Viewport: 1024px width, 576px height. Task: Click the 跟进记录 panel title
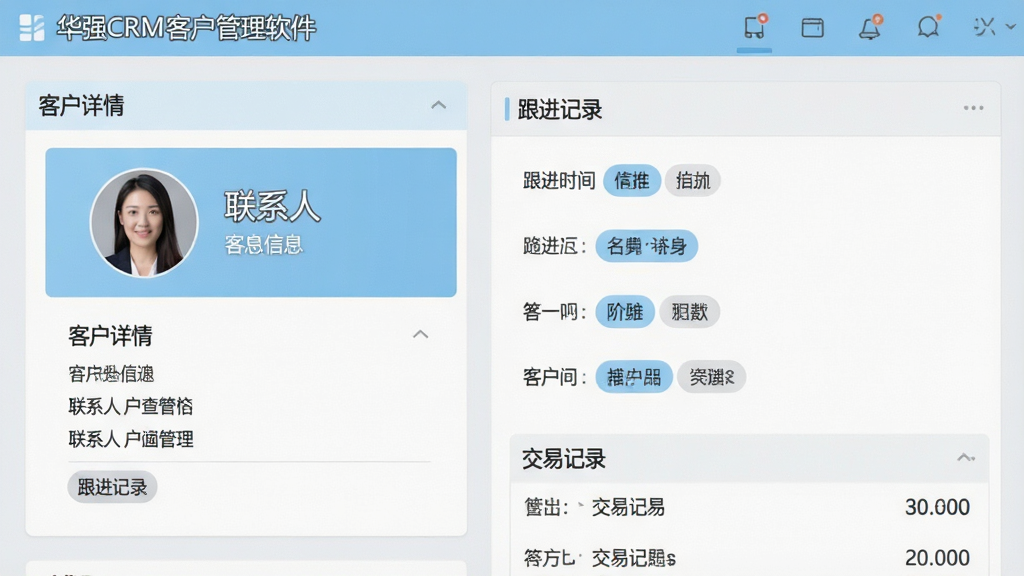[560, 110]
